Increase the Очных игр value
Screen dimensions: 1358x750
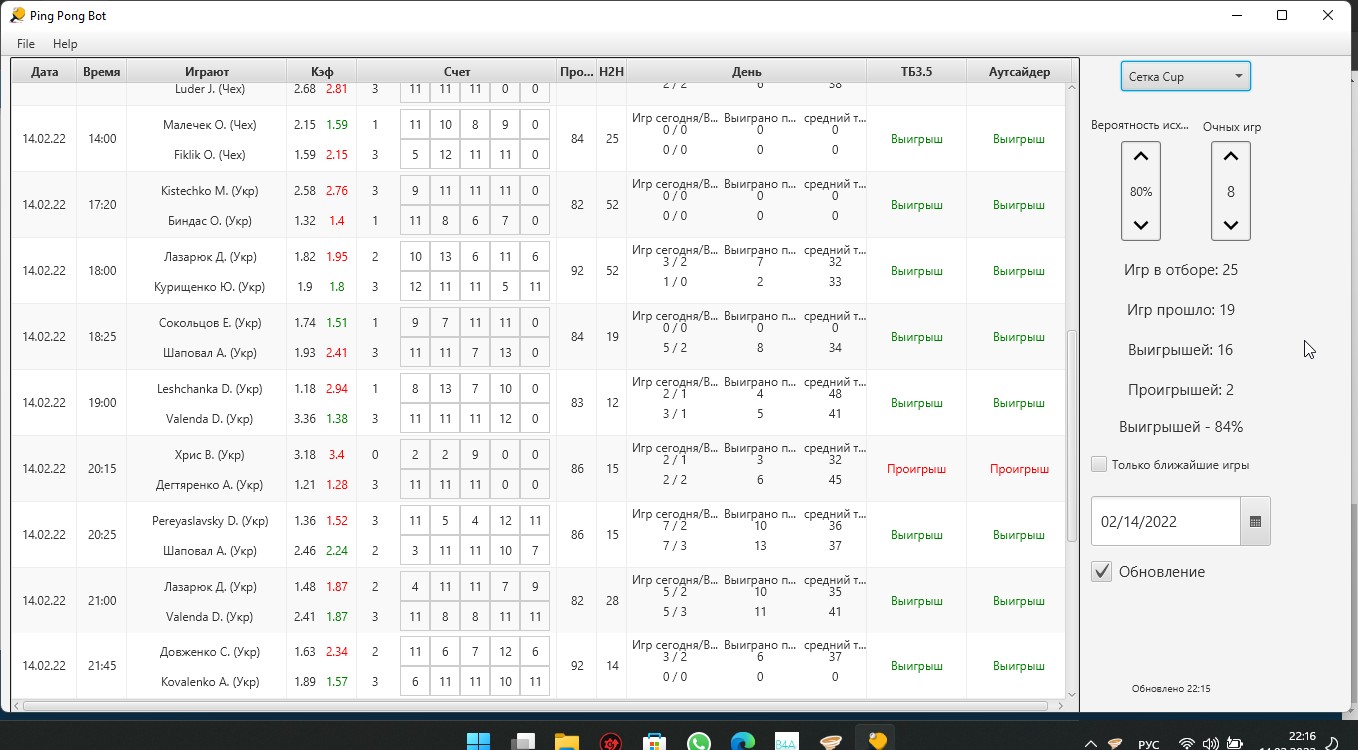(x=1230, y=157)
